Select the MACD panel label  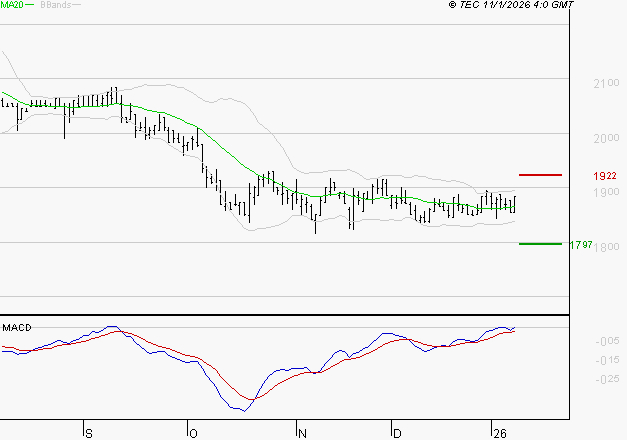[x=18, y=328]
